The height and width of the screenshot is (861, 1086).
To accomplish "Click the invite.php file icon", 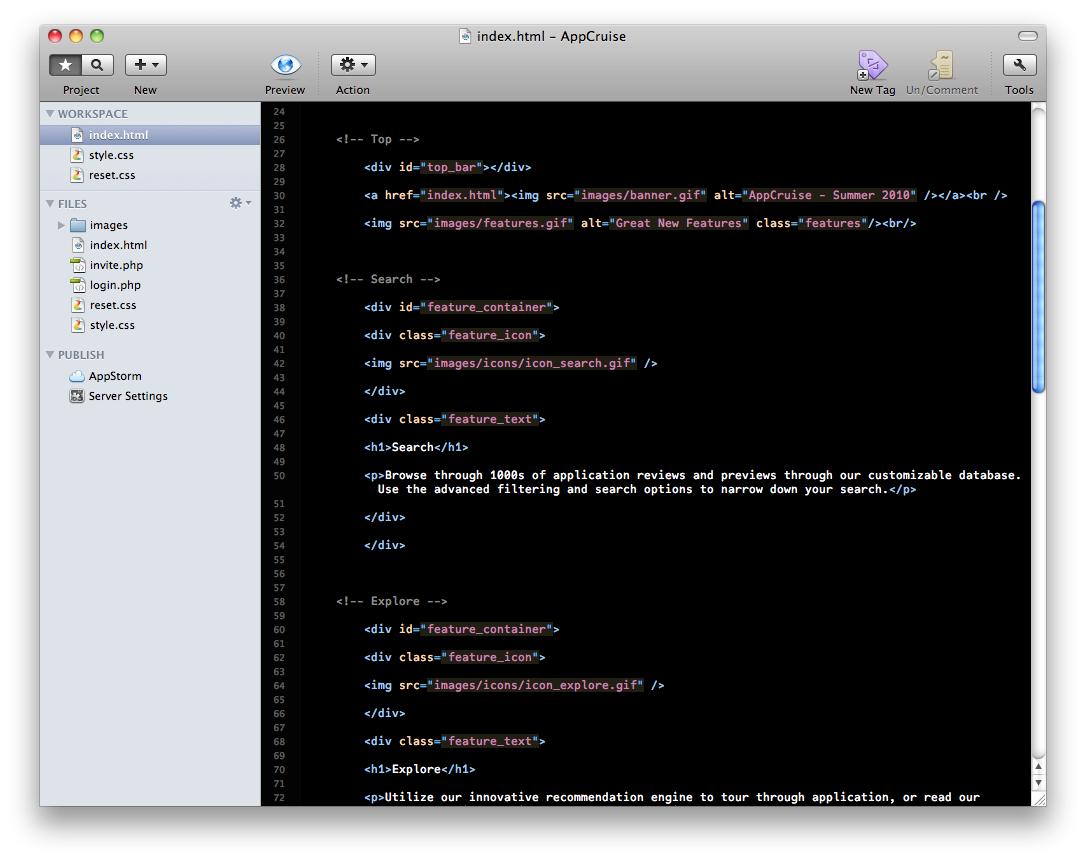I will pos(78,265).
